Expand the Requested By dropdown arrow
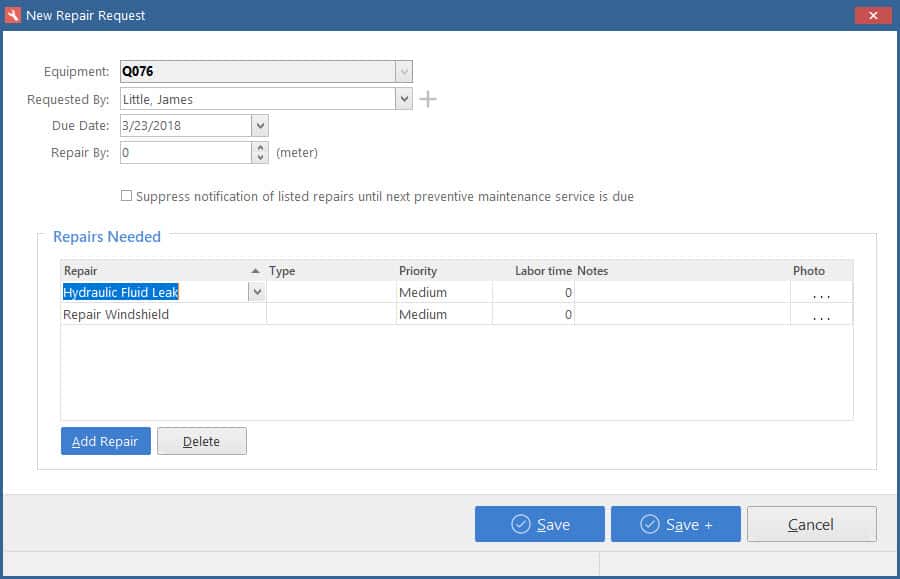 click(404, 99)
